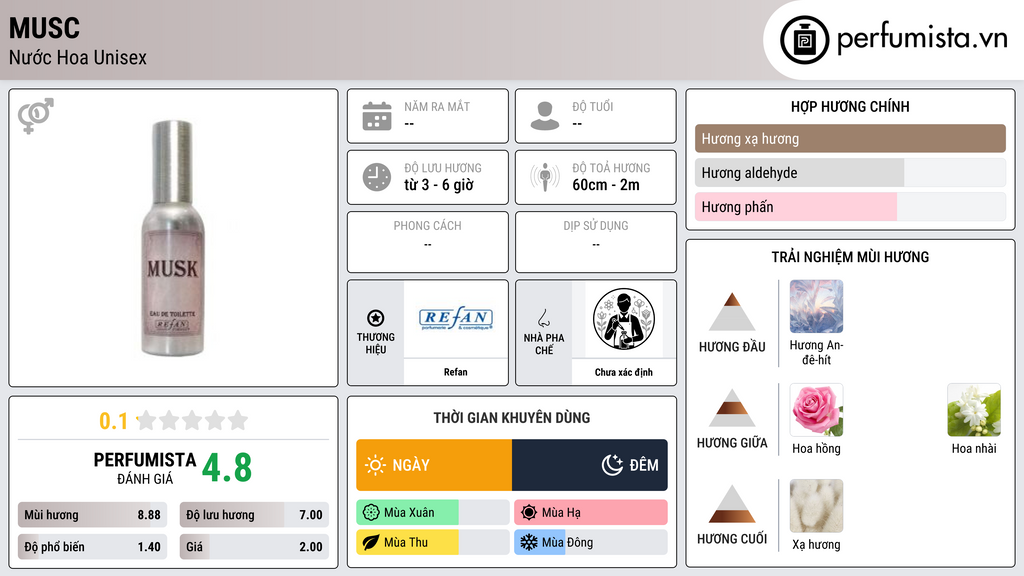Click the user rating stars next to 0.1
The image size is (1024, 576).
coord(193,420)
